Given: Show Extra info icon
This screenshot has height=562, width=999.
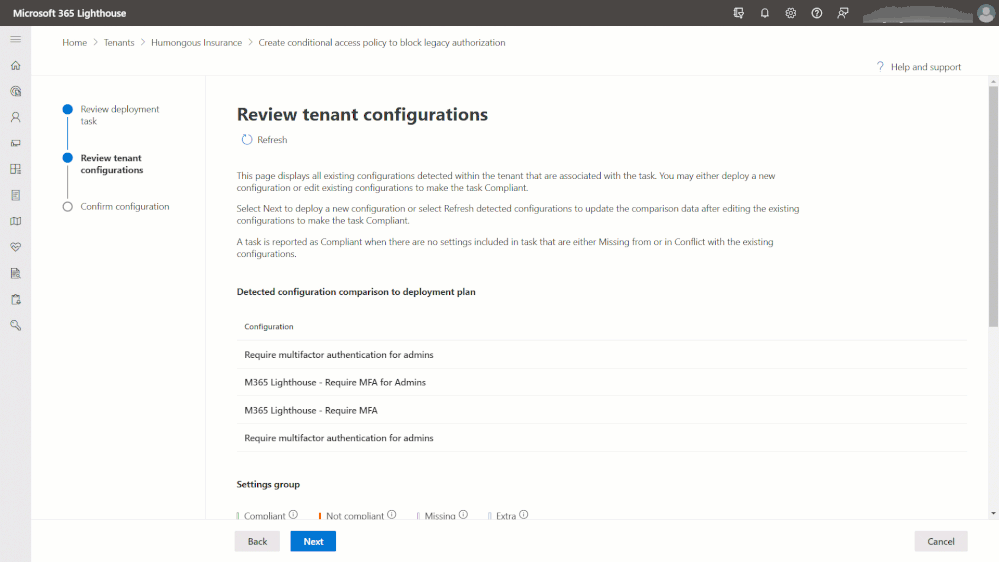Looking at the screenshot, I should (x=524, y=515).
